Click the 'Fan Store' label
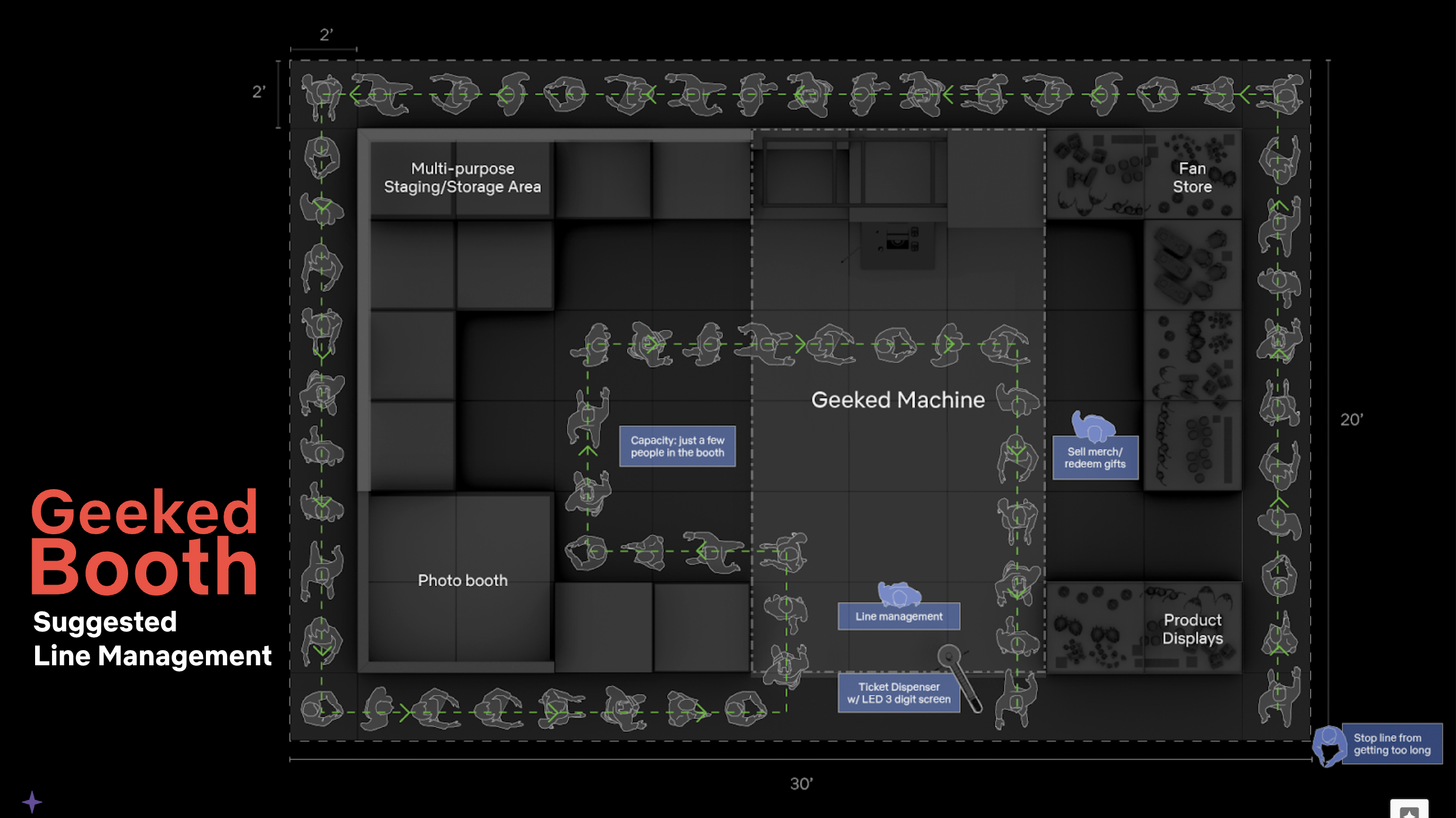1456x818 pixels. pos(1192,177)
